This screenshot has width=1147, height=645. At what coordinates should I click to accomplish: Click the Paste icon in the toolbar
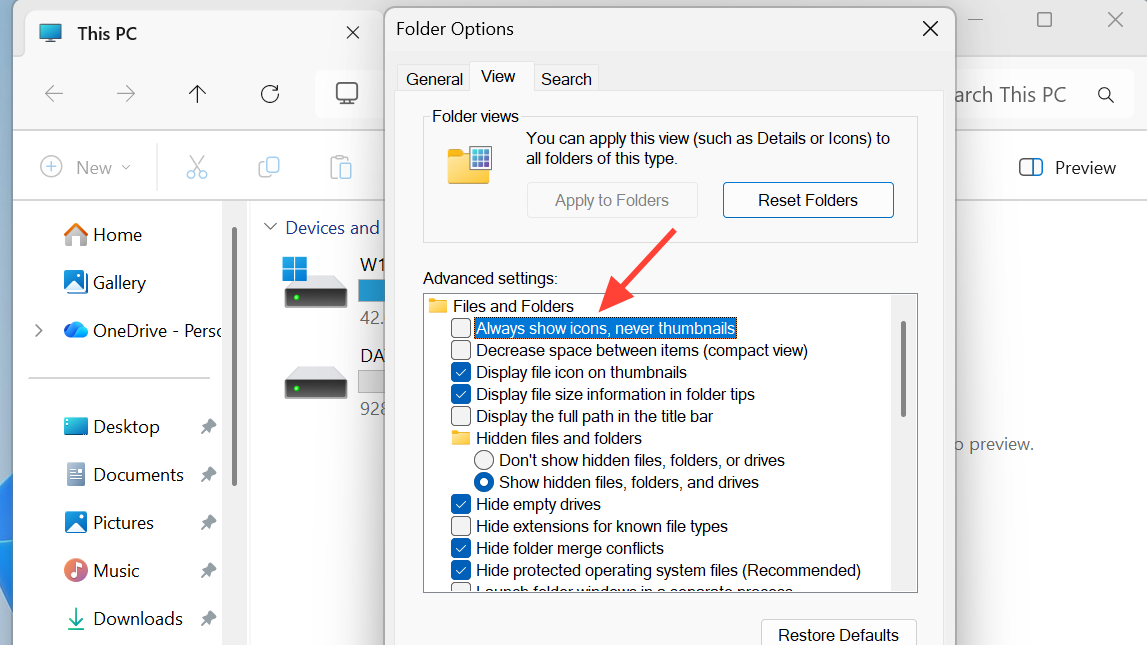click(x=340, y=167)
